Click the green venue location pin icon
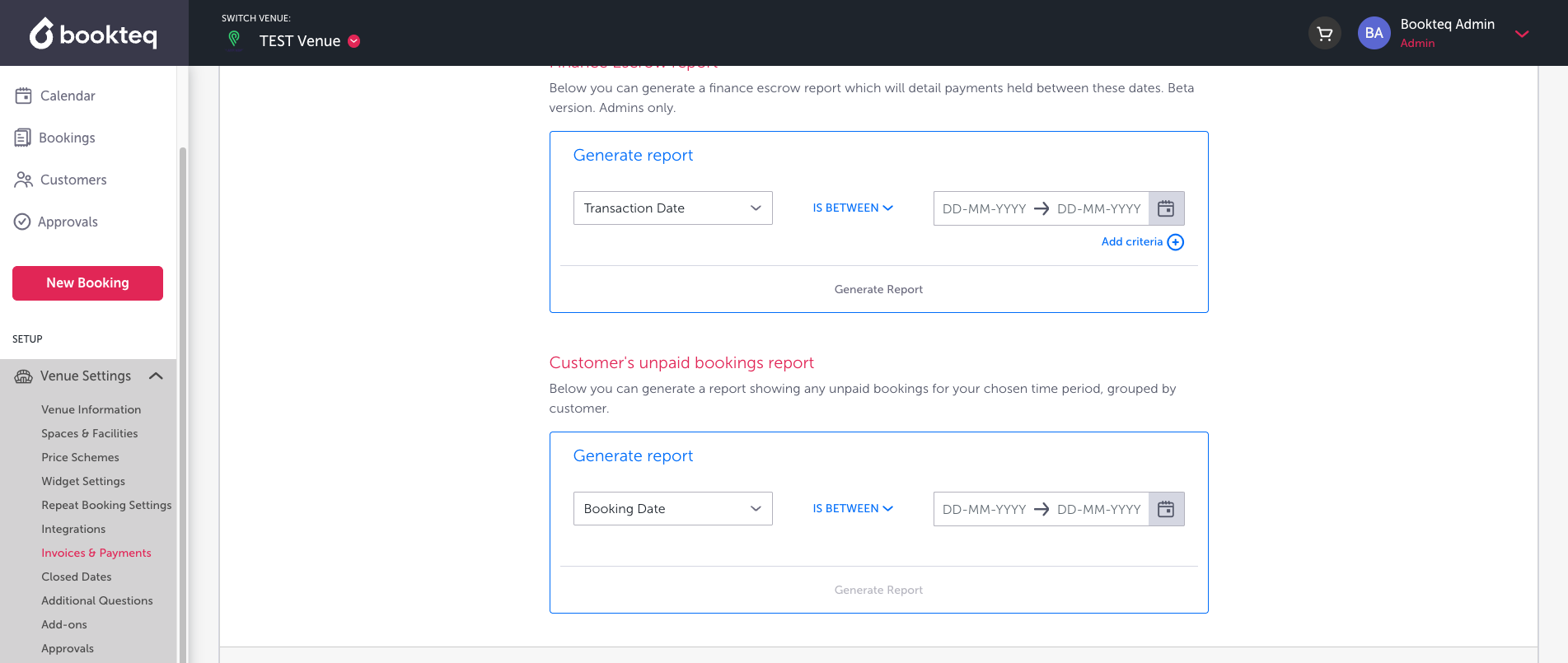The width and height of the screenshot is (1568, 663). [234, 39]
